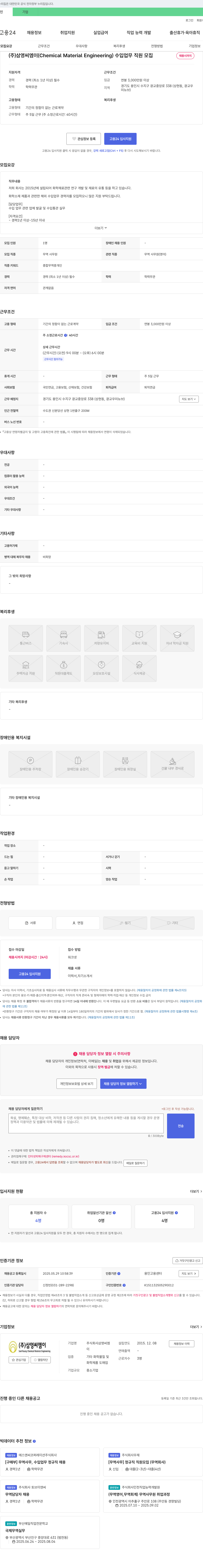Viewport: 203px width, 1568px height.
Task: Select the 기타 screening method box
Action: coord(173,923)
